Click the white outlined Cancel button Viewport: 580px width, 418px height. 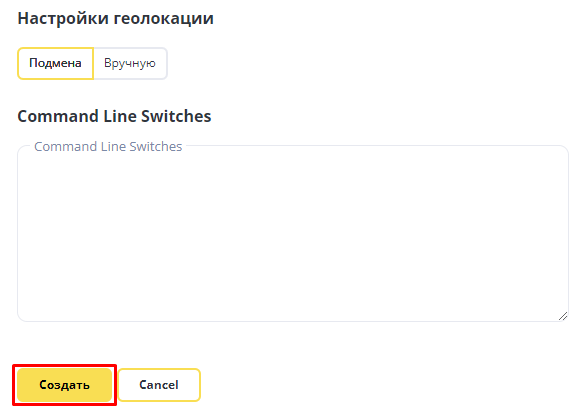point(159,385)
